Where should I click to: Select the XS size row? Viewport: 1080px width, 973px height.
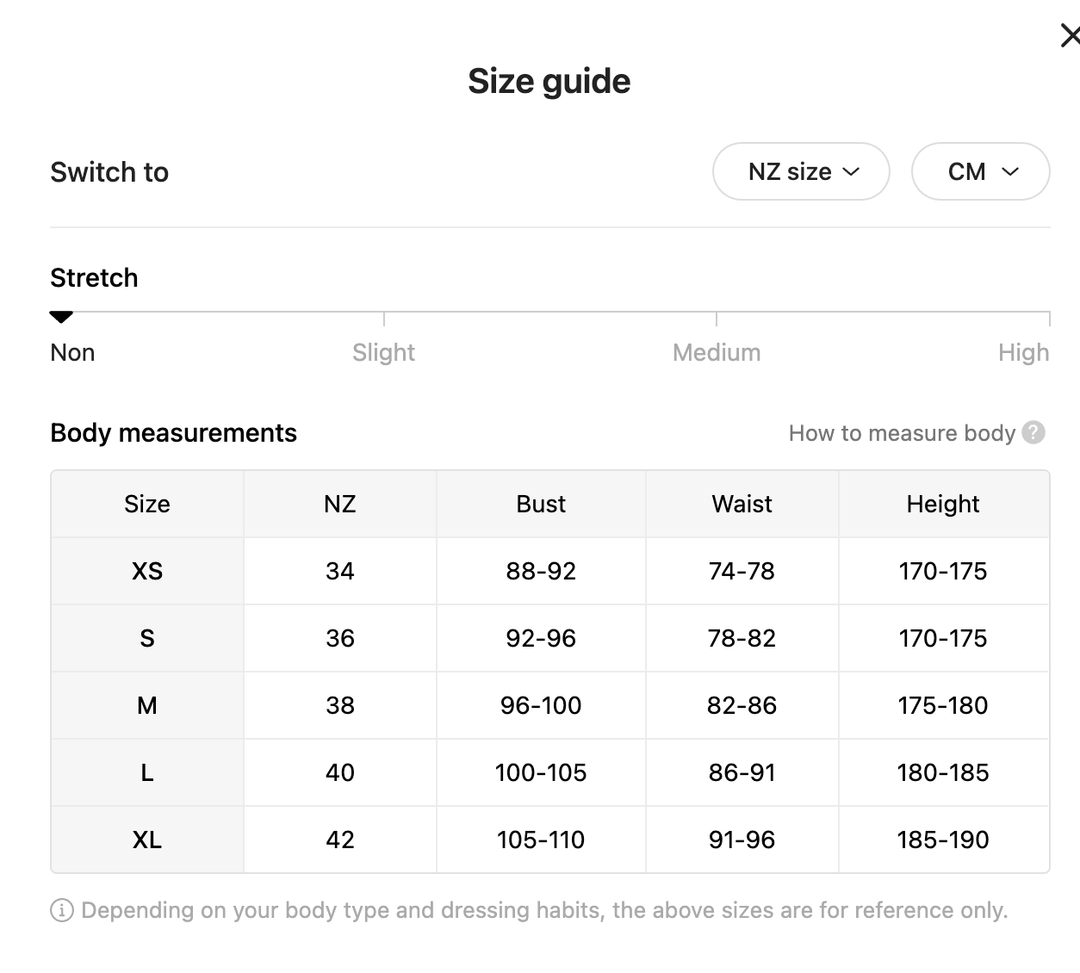coord(147,571)
